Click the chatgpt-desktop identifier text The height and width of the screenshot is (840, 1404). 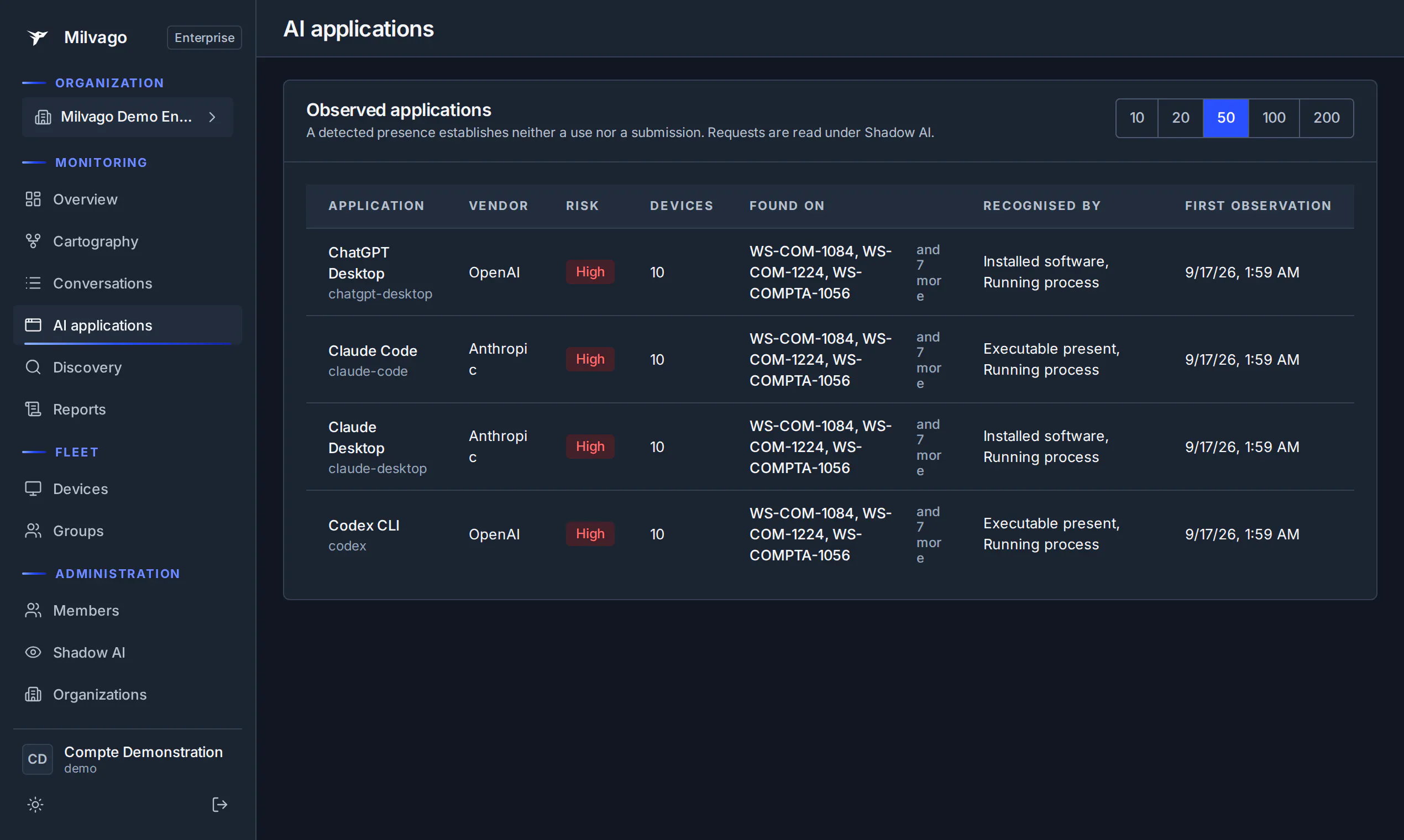coord(380,294)
